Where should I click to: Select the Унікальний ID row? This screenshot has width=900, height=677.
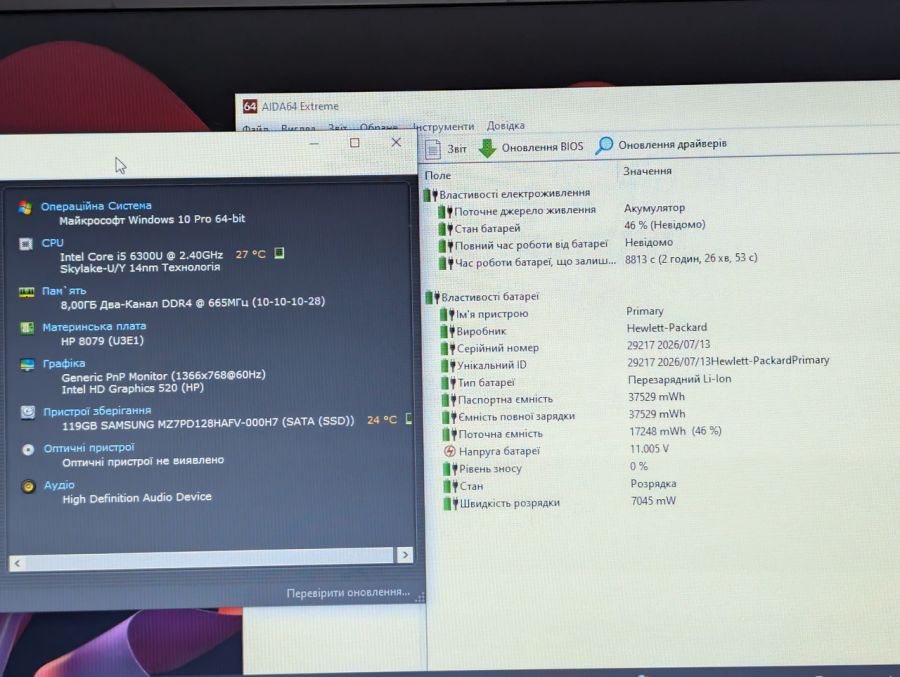pos(484,365)
